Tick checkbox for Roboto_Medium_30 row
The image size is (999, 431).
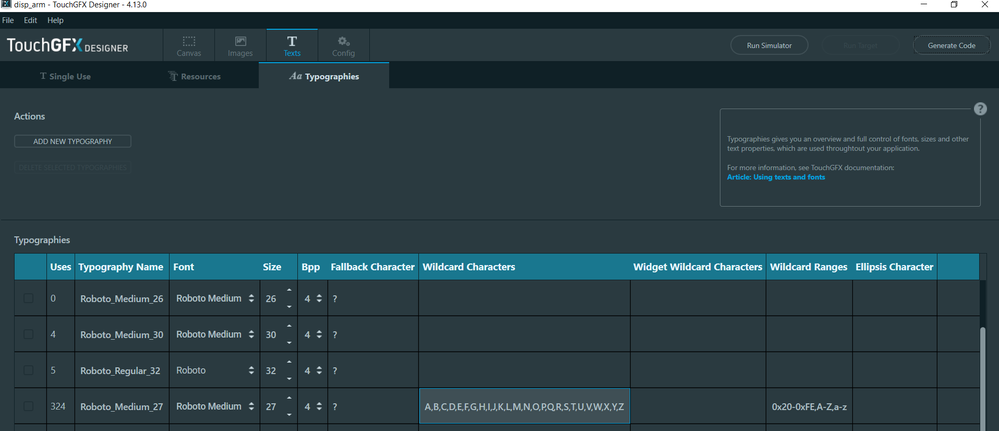pos(29,333)
